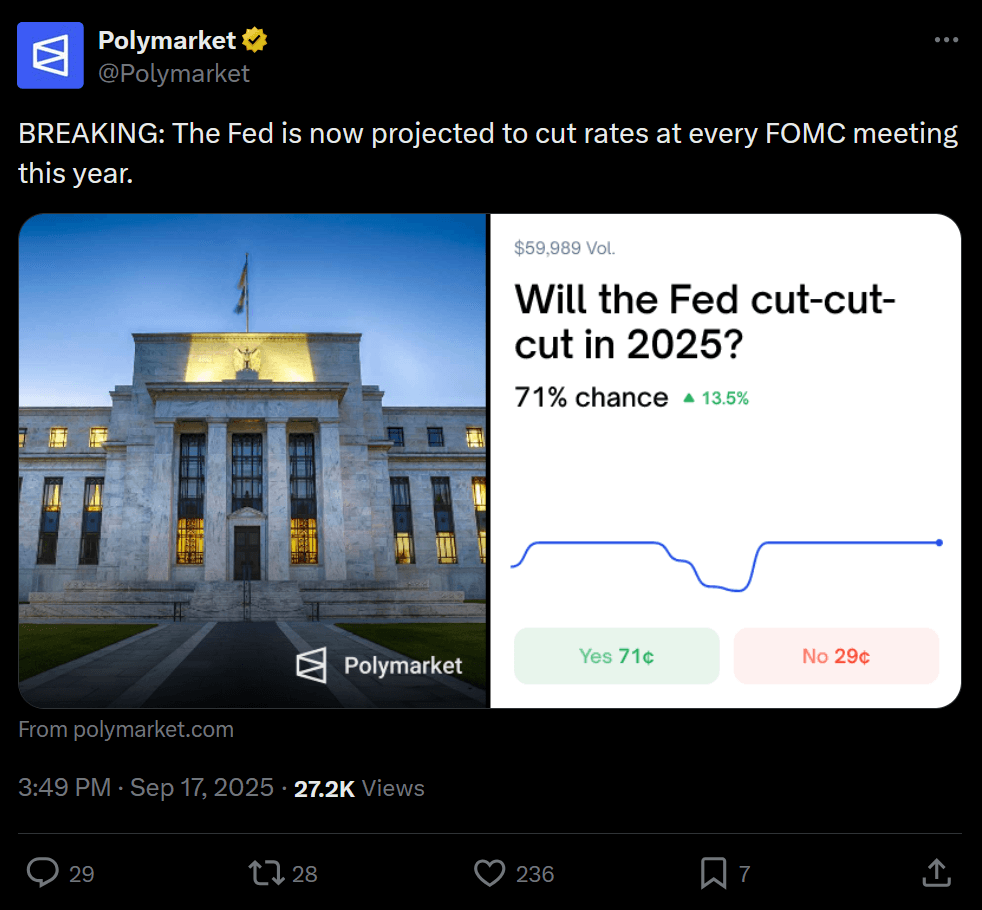View the 27.2K Views analytics
Image resolution: width=982 pixels, height=910 pixels.
click(x=359, y=788)
